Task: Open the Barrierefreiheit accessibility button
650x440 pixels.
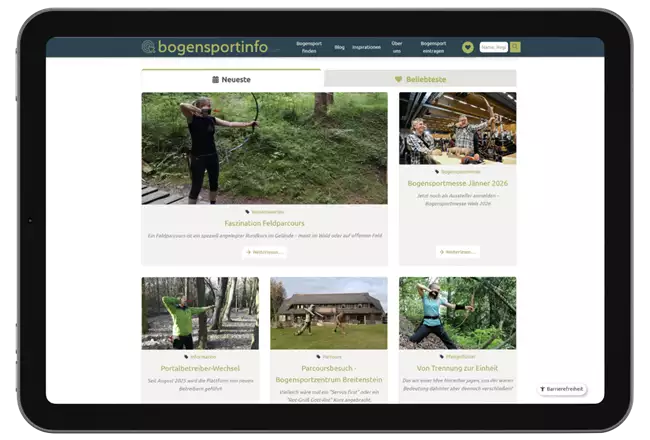Action: click(562, 389)
